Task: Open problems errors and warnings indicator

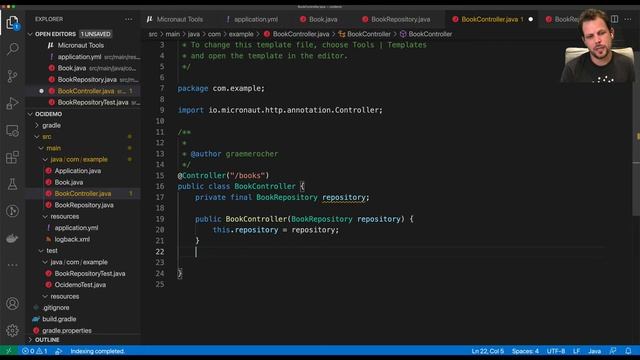Action: point(34,351)
